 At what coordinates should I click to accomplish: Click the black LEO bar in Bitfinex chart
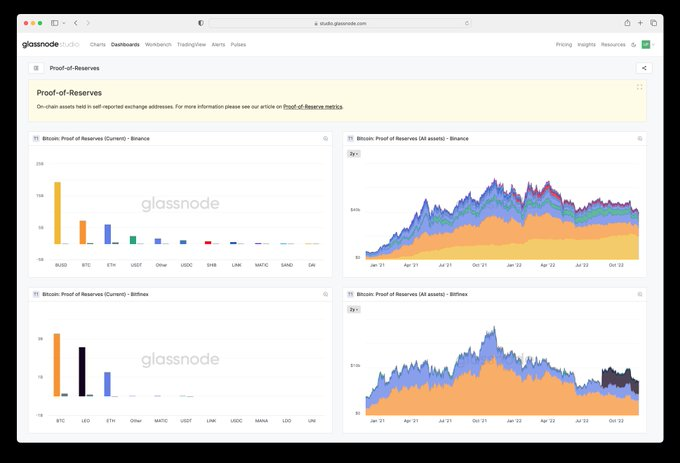tap(82, 372)
